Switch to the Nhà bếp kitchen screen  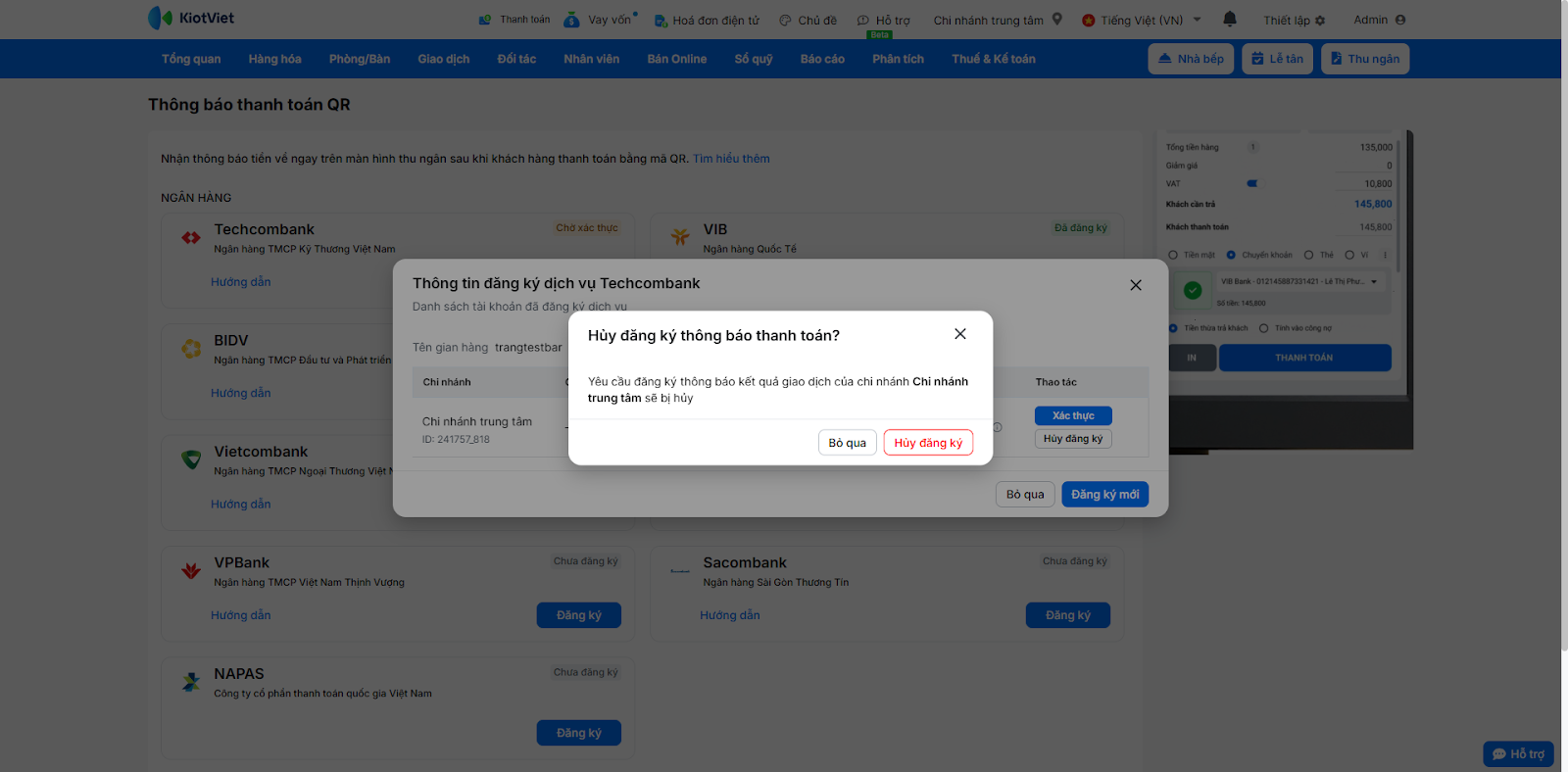(1191, 59)
